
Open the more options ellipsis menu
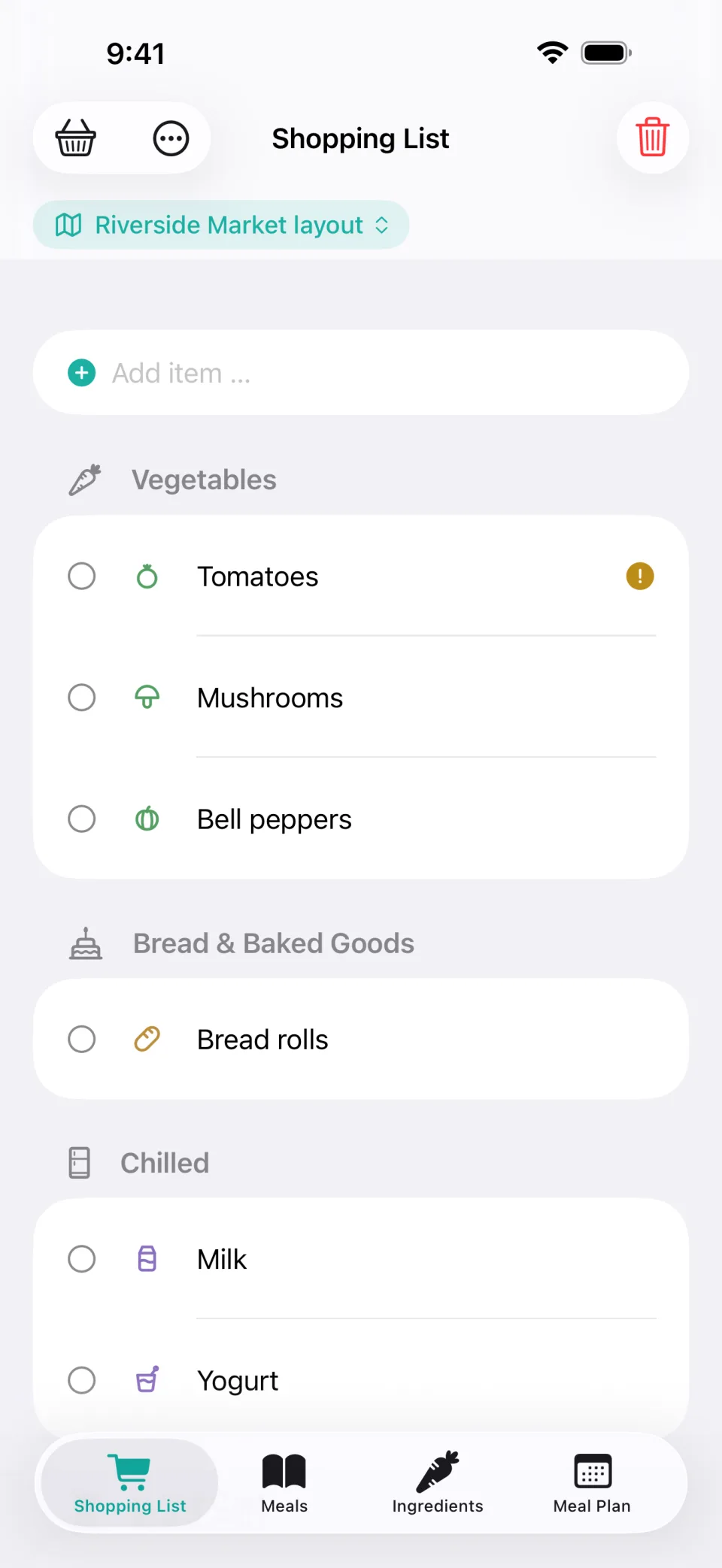(x=171, y=138)
